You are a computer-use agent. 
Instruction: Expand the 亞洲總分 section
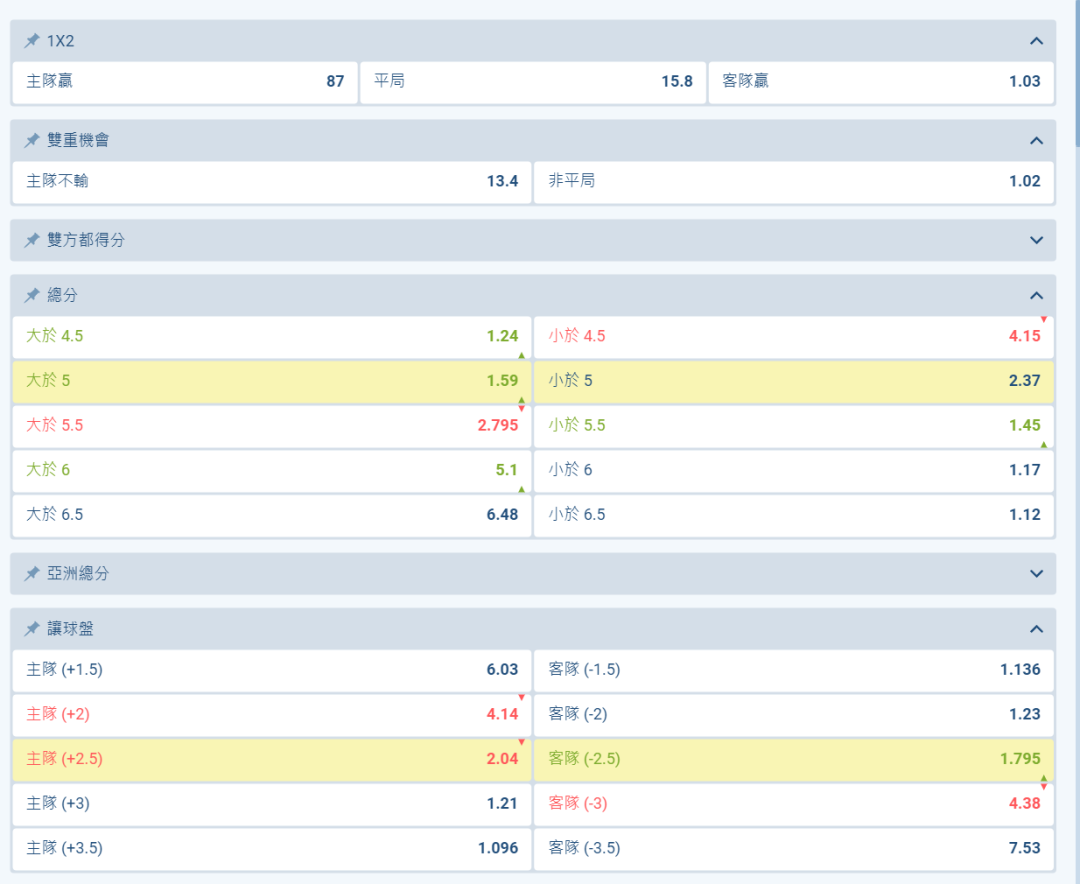[x=1036, y=573]
